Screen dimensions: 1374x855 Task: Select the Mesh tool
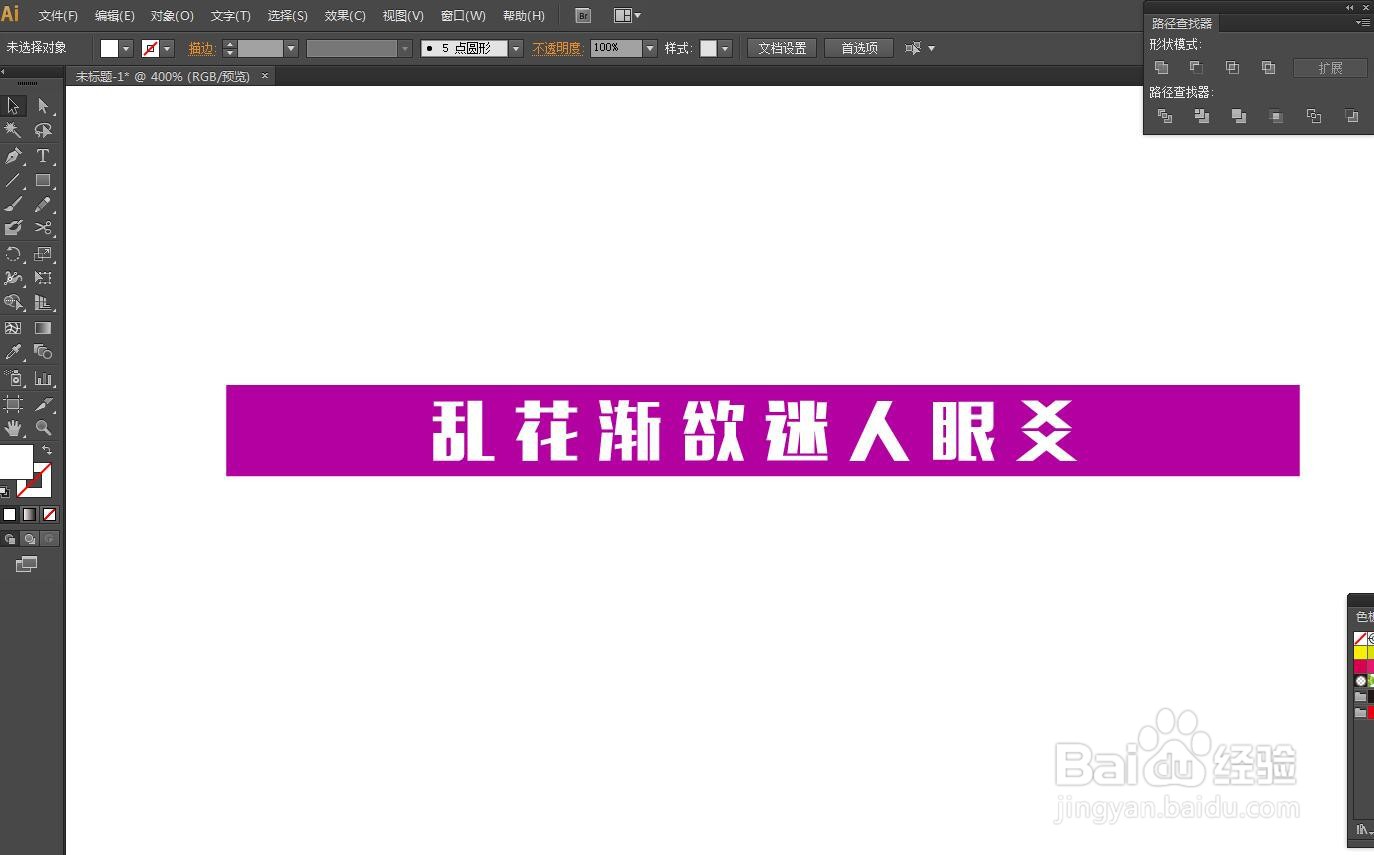[x=13, y=328]
